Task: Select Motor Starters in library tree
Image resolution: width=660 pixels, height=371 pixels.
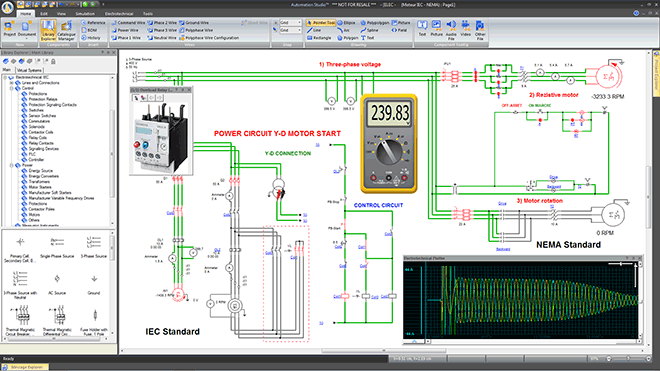Action: click(x=40, y=187)
